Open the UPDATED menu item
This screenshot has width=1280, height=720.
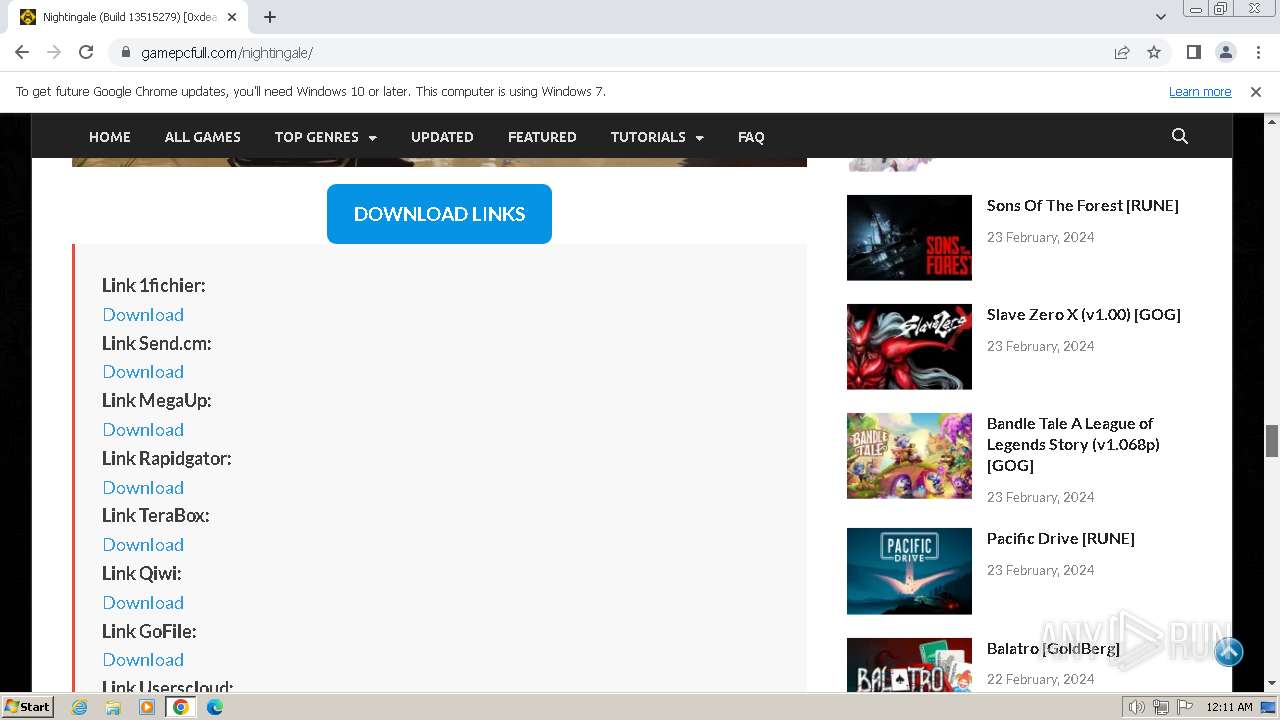pos(442,137)
